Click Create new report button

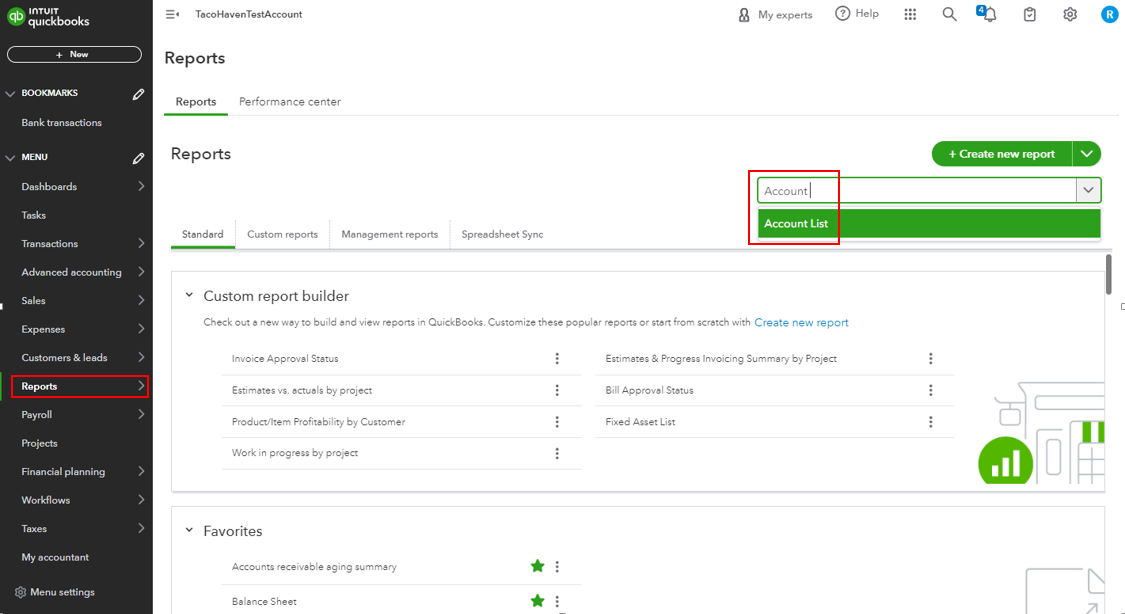point(1002,154)
